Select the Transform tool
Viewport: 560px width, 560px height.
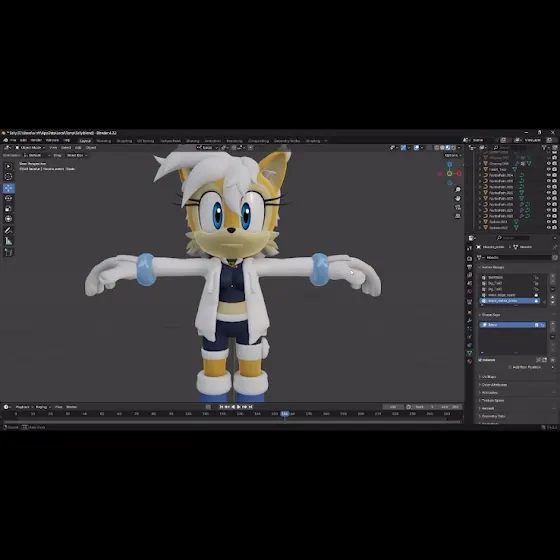[x=9, y=219]
